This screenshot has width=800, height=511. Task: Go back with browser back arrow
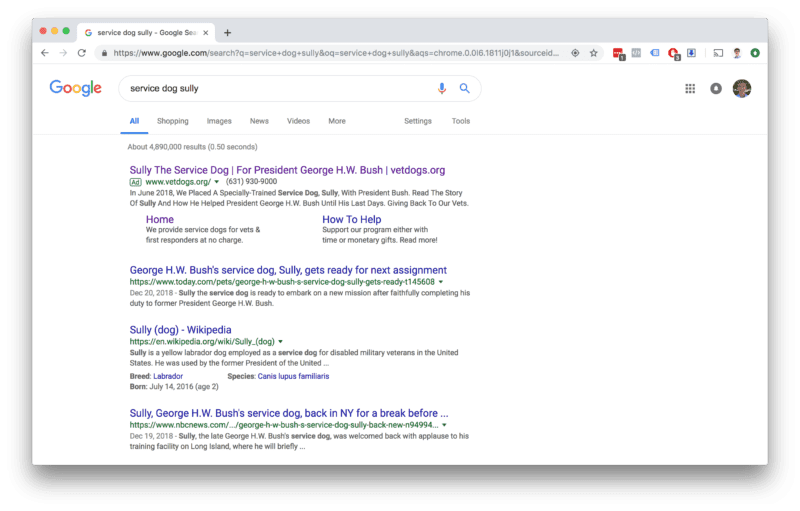[45, 53]
